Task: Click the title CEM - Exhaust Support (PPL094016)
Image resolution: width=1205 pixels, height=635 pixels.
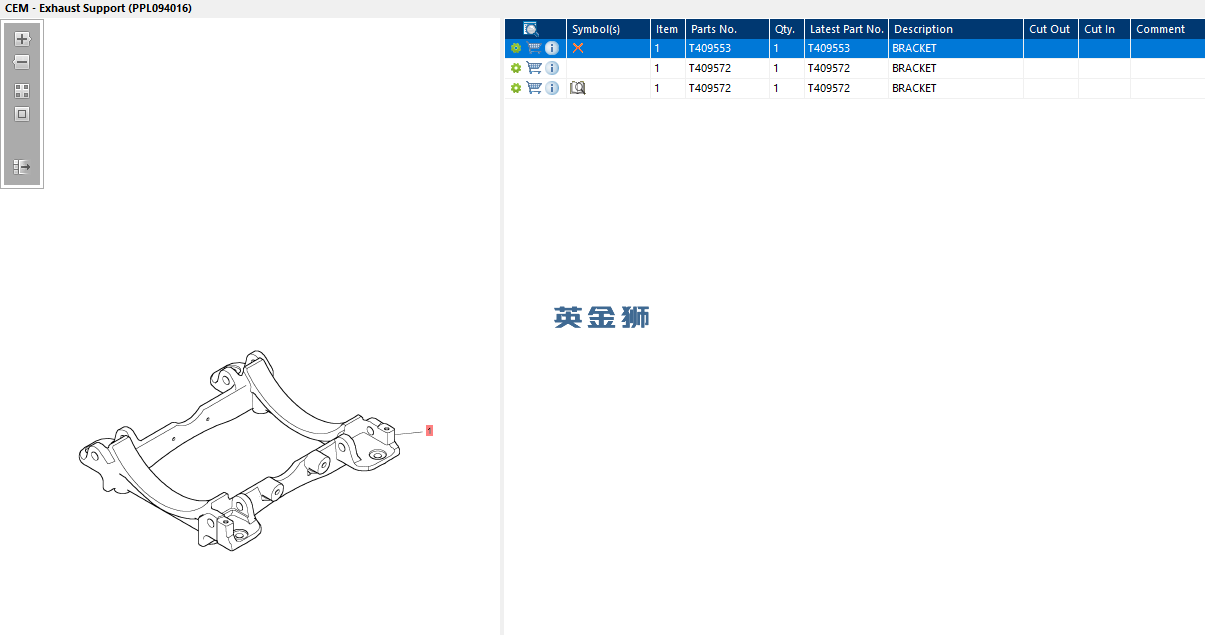Action: [x=98, y=8]
